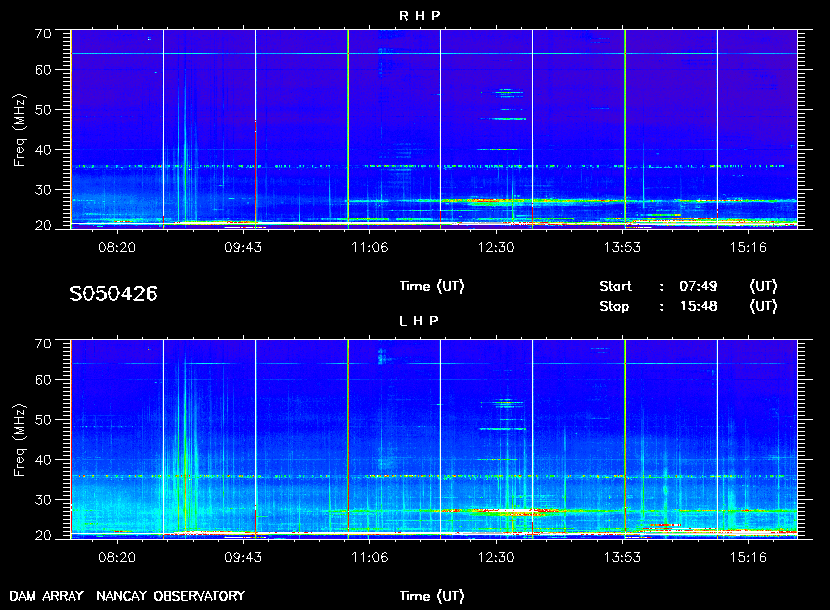830x610 pixels.
Task: Click the "30" frequency tick on LHP axis
Action: coord(43,500)
